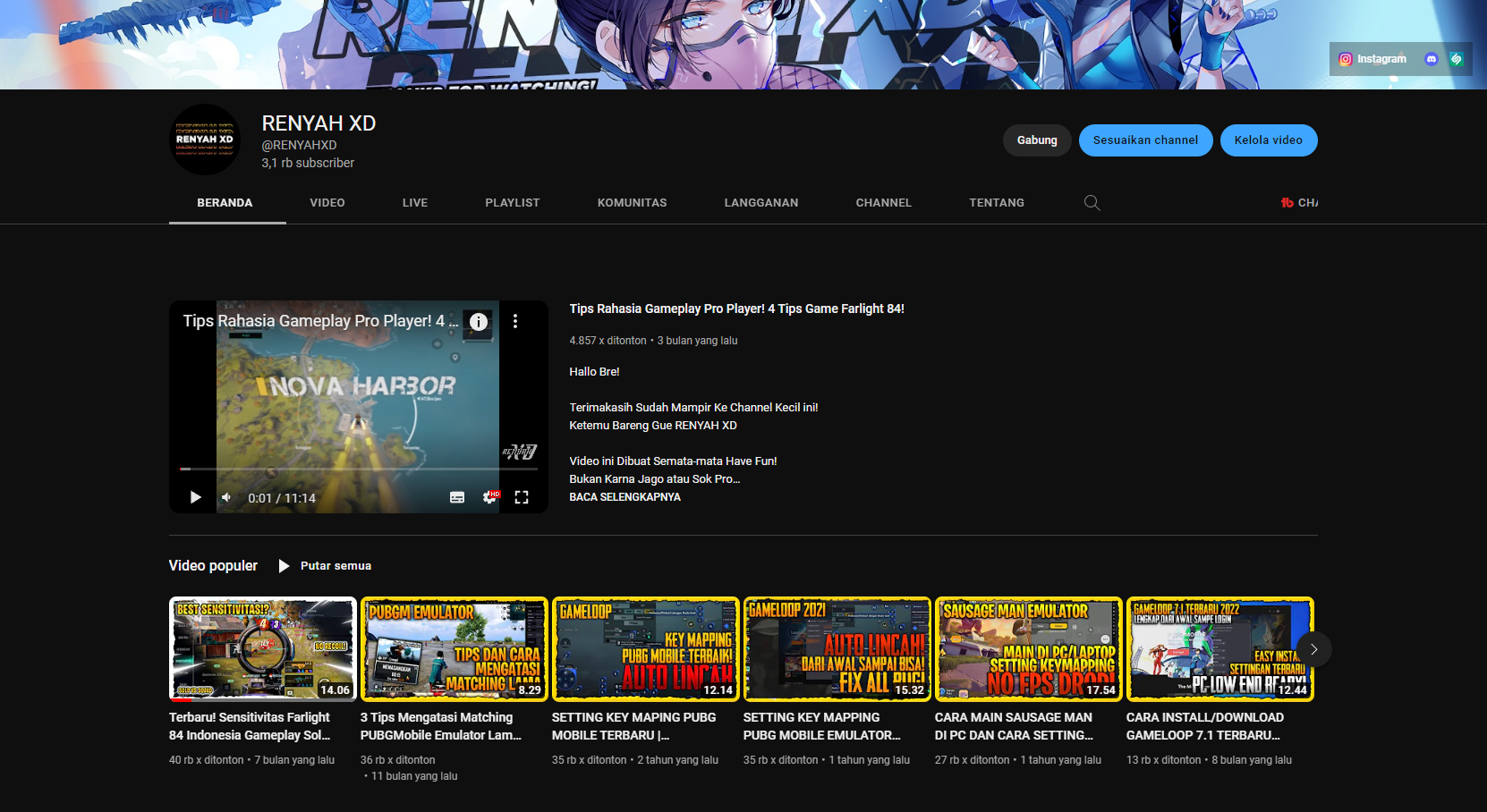Open the LANGGANAN tab
This screenshot has height=812, width=1487.
click(x=761, y=203)
